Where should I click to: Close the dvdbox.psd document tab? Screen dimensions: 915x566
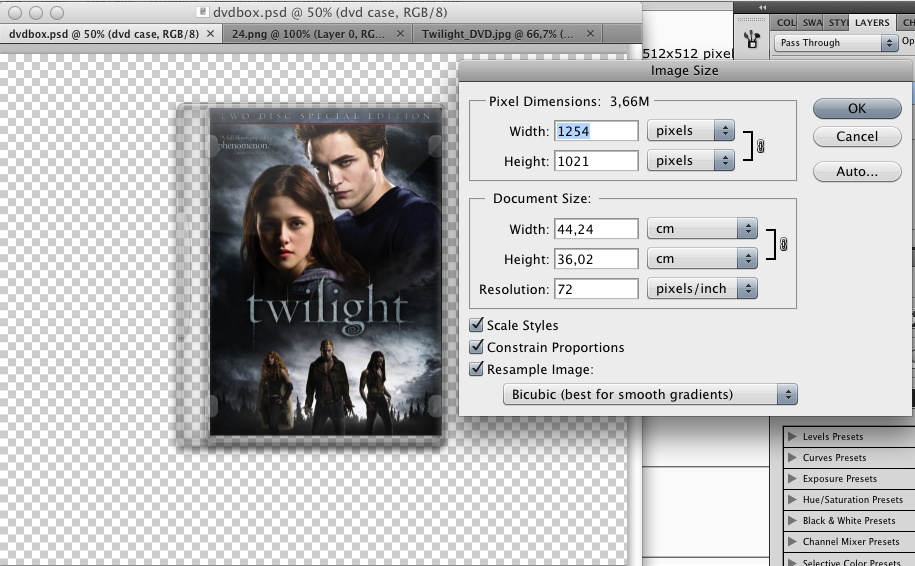point(210,34)
